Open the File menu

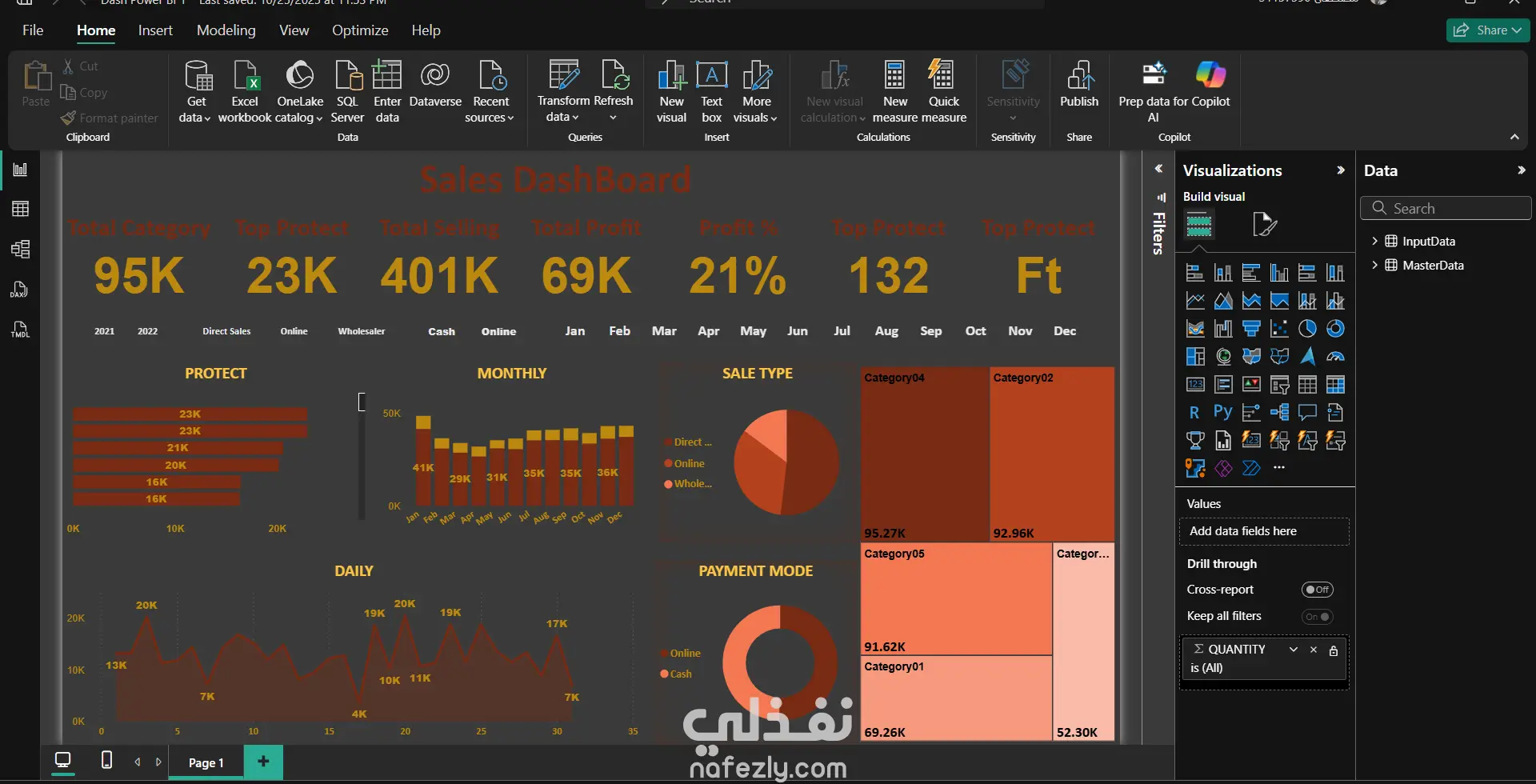pos(33,30)
